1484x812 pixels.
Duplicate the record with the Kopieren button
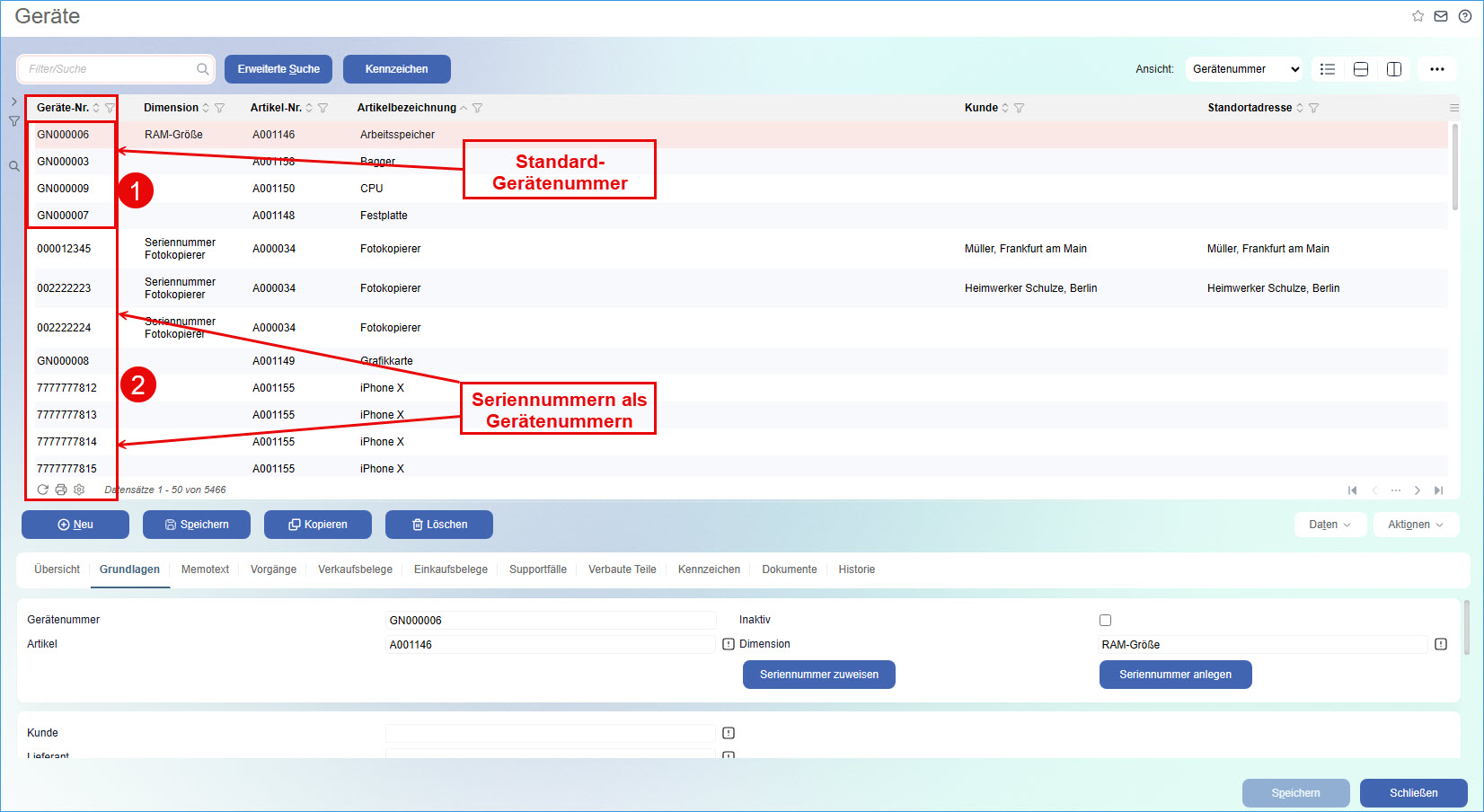click(318, 525)
